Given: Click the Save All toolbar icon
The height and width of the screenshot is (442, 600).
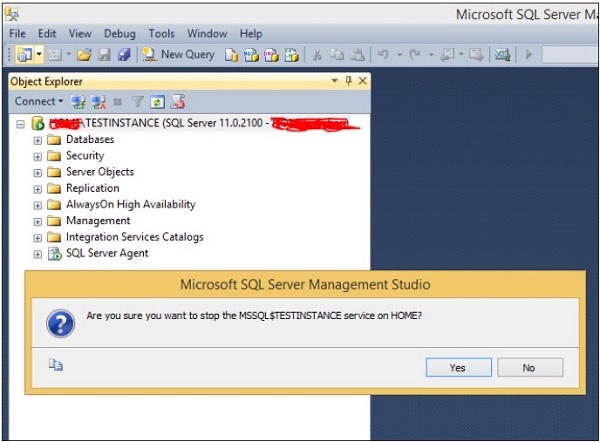Looking at the screenshot, I should pyautogui.click(x=123, y=54).
